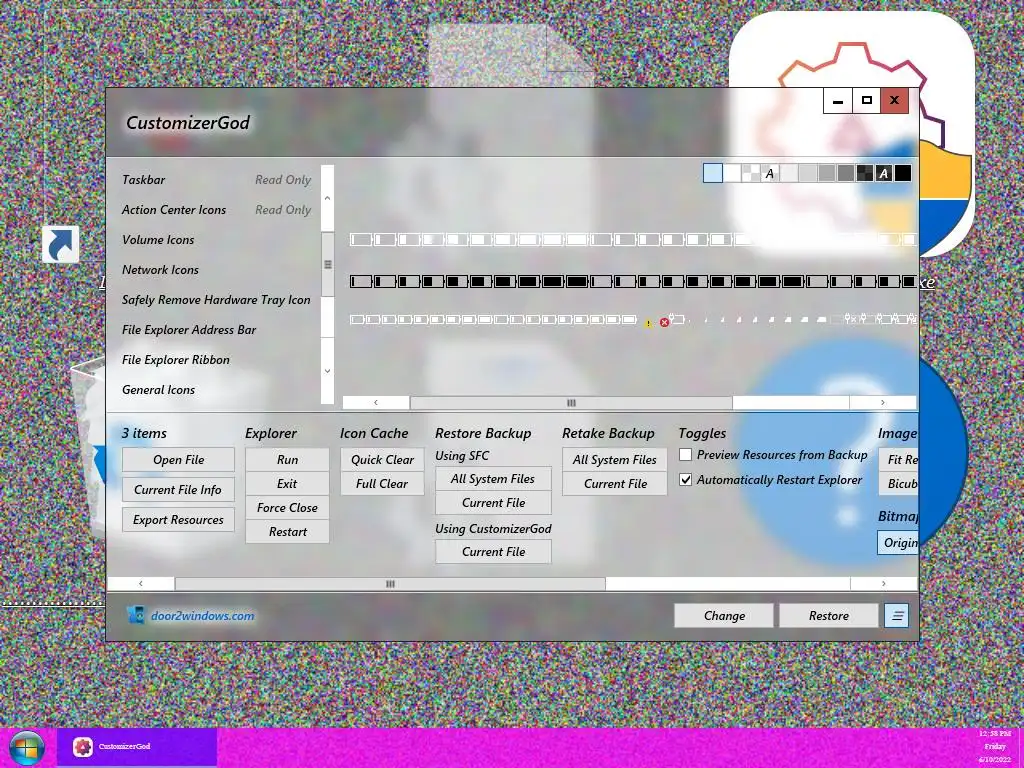1024x768 pixels.
Task: Click the CustomizerGod taskbar icon
Action: pyautogui.click(x=83, y=746)
